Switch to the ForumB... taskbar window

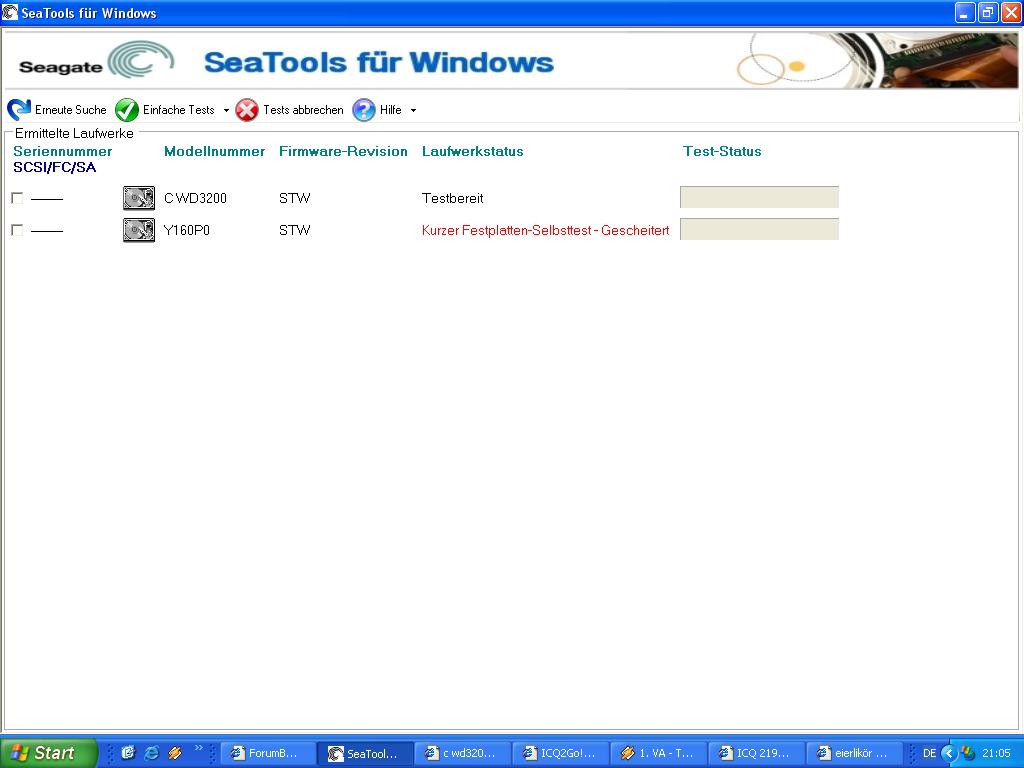268,753
